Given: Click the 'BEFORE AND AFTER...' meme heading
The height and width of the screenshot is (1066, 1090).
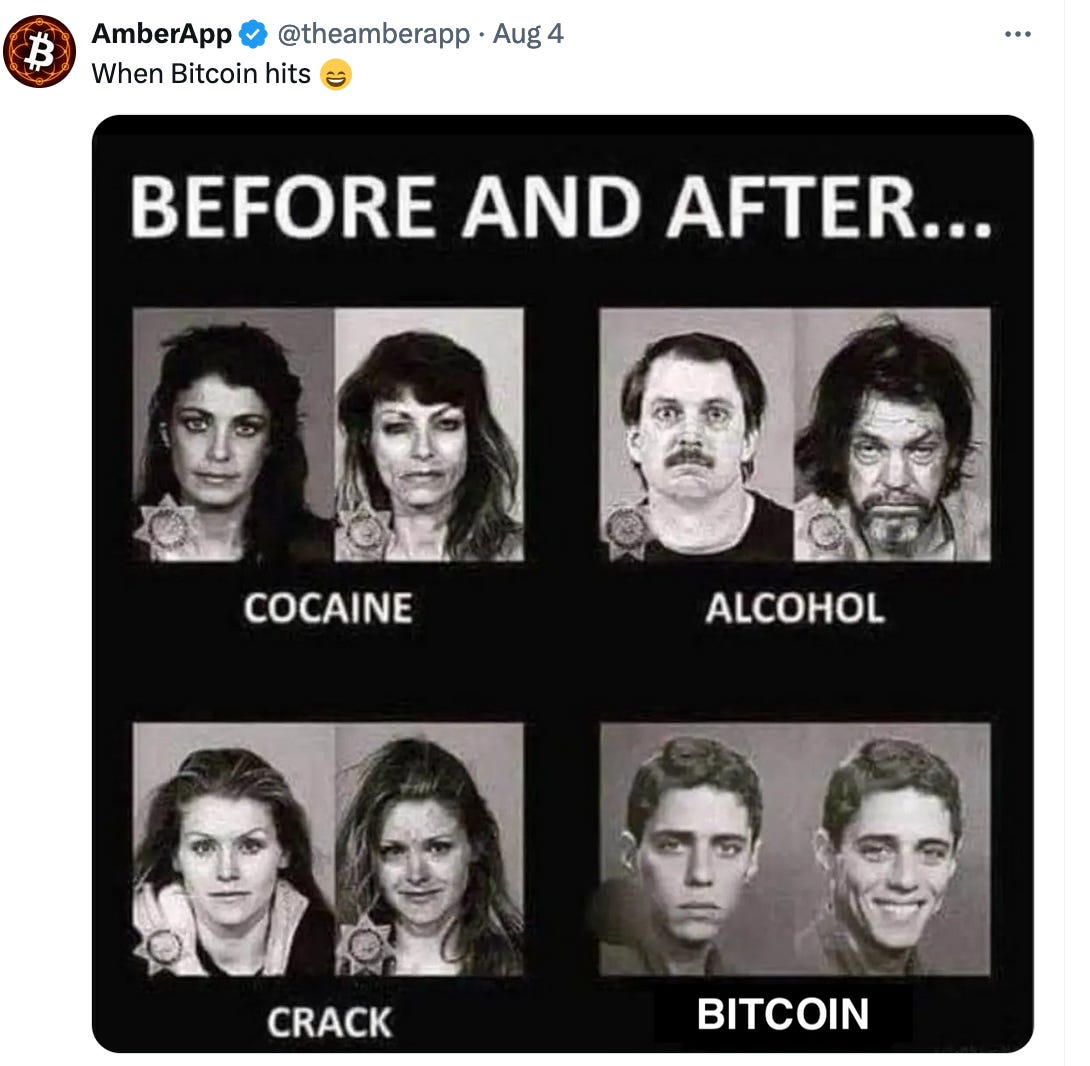Looking at the screenshot, I should click(x=560, y=207).
